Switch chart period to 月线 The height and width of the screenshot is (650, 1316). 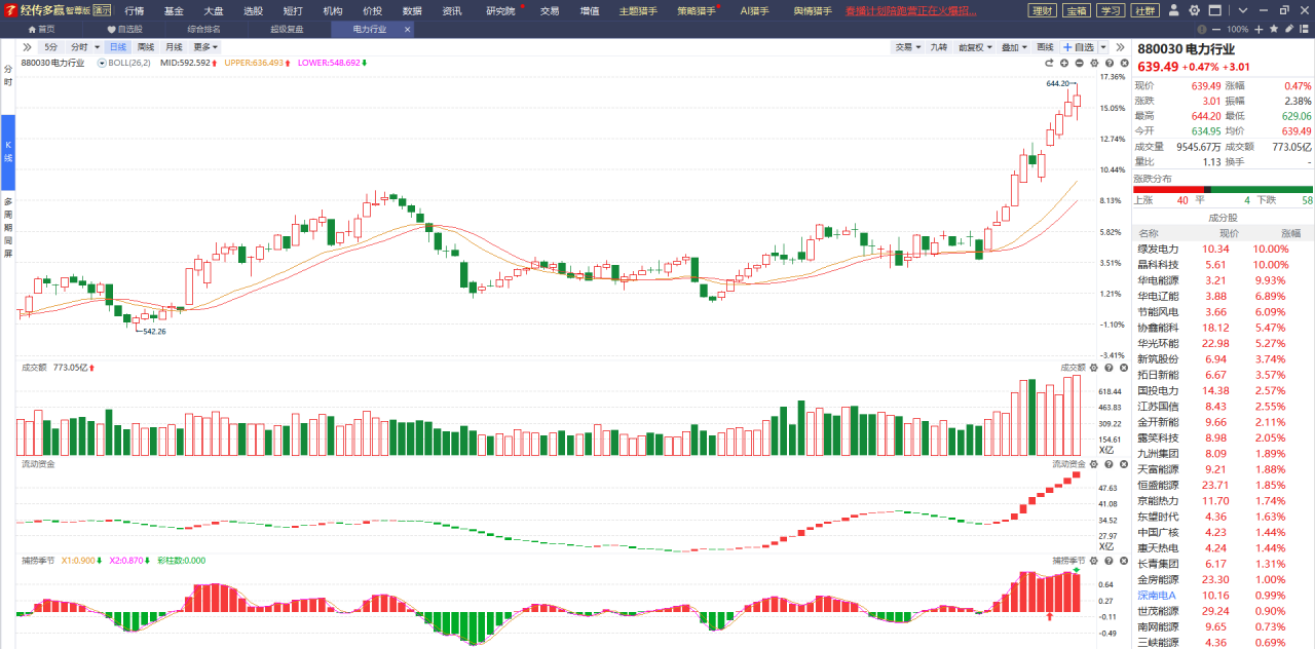[174, 47]
